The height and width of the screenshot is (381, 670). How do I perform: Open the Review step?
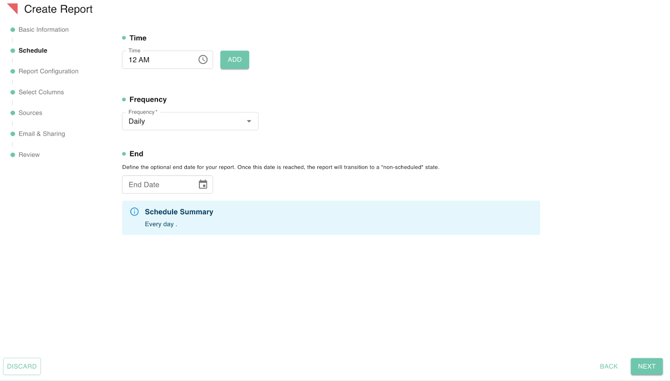(x=29, y=155)
